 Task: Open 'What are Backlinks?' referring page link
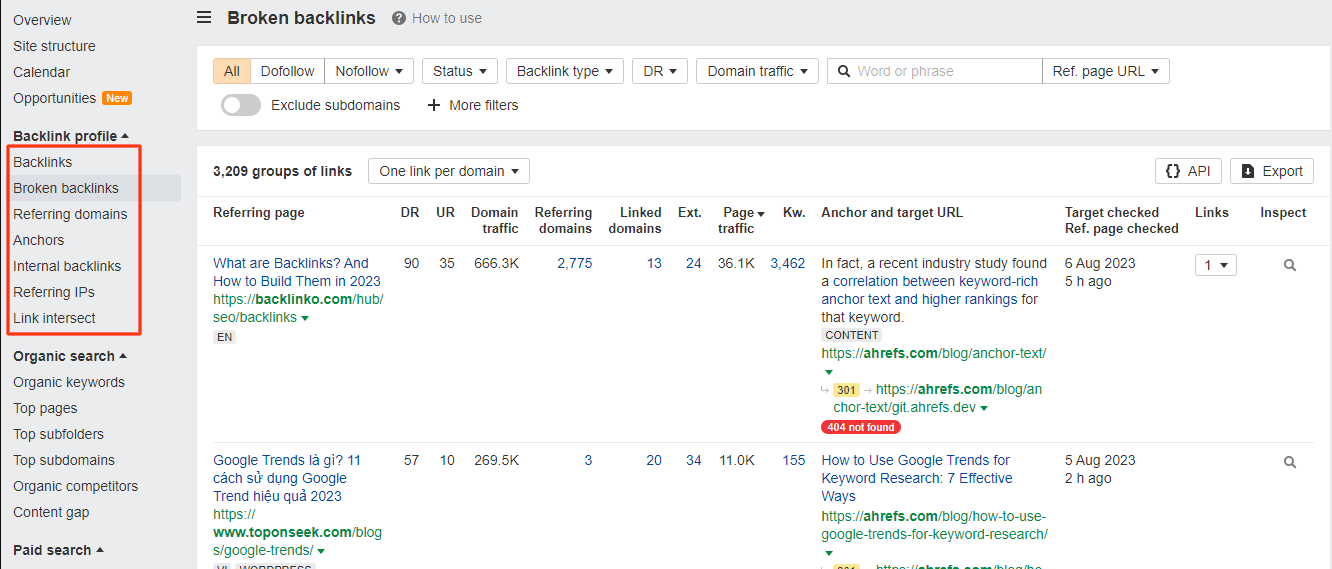click(x=297, y=272)
